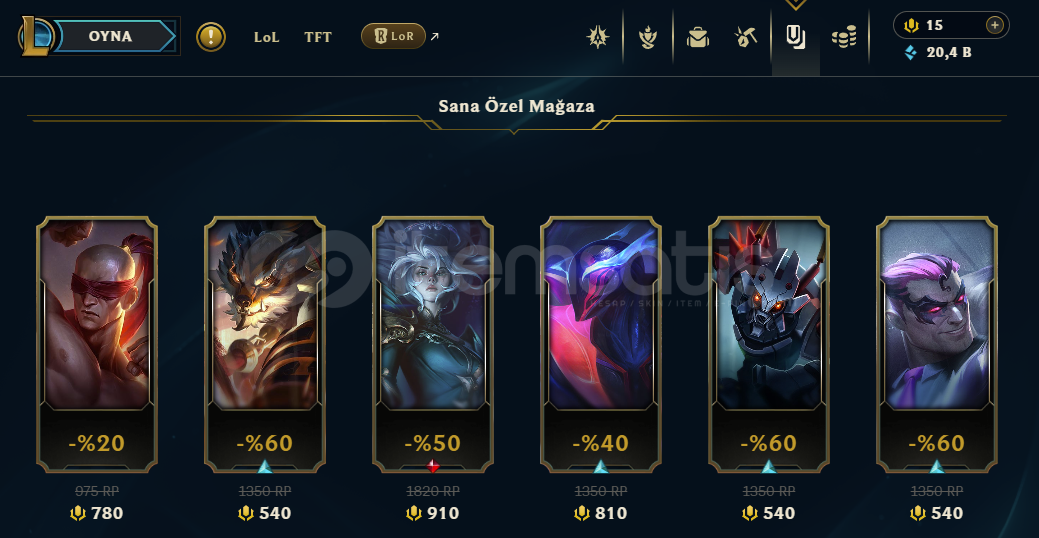The height and width of the screenshot is (538, 1039).
Task: Open the collection backpack icon
Action: (x=698, y=37)
